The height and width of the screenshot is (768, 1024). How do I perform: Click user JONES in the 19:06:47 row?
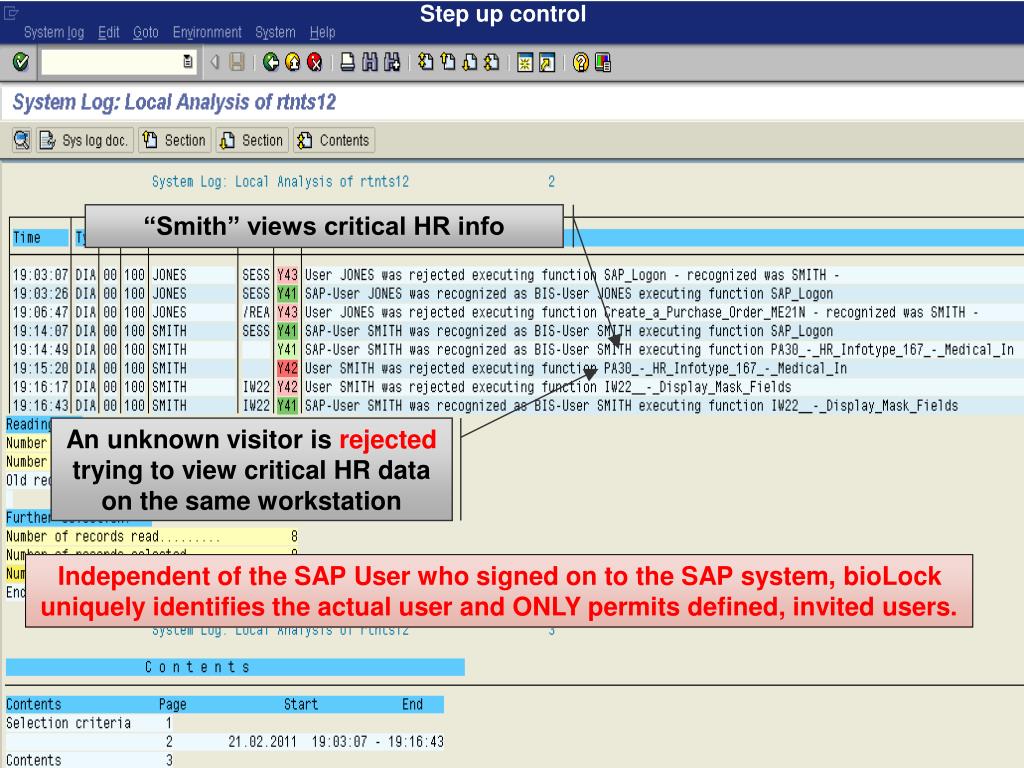(169, 312)
